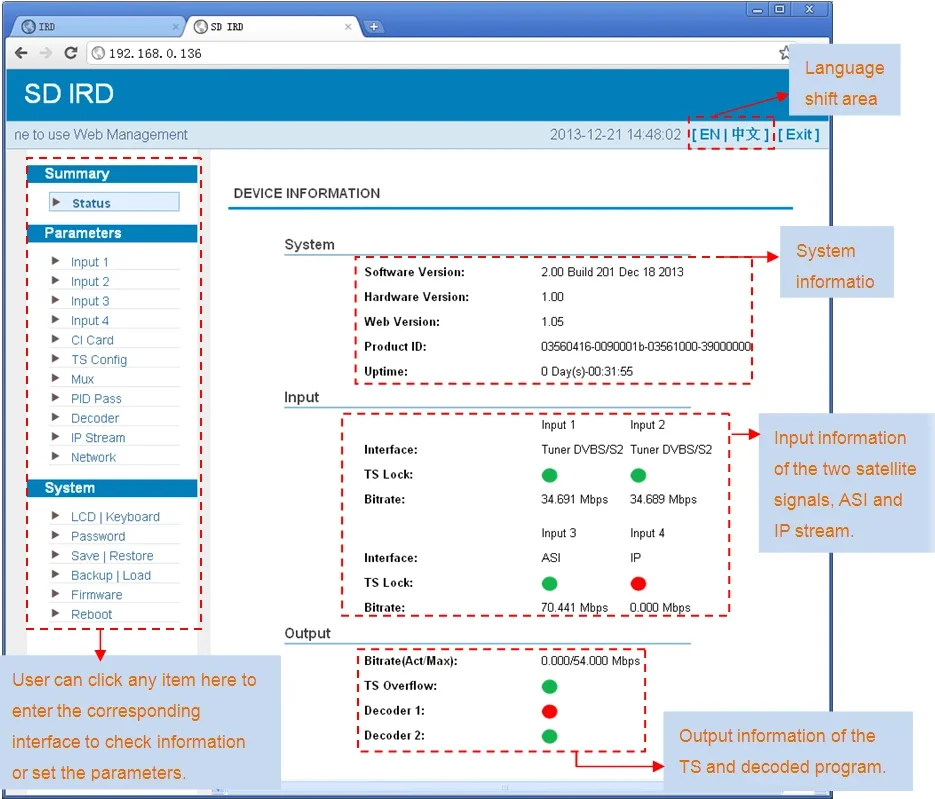Viewport: 935px width, 799px height.
Task: Close the SD IRD browser tab
Action: (x=348, y=27)
